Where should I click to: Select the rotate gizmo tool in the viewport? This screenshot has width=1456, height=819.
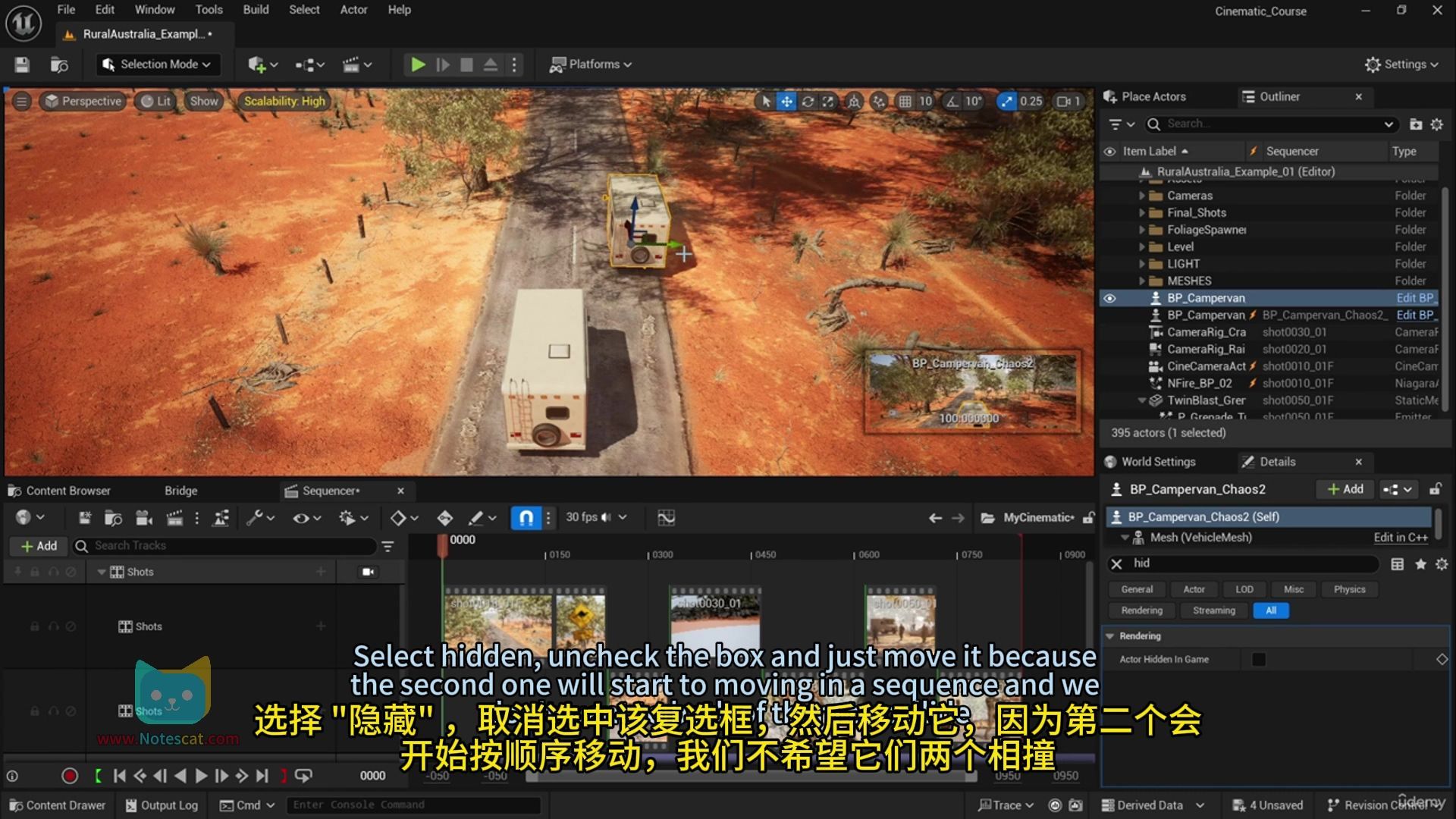pyautogui.click(x=808, y=101)
